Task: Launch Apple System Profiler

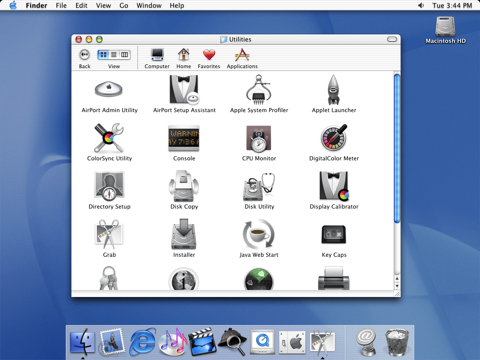Action: [x=259, y=89]
